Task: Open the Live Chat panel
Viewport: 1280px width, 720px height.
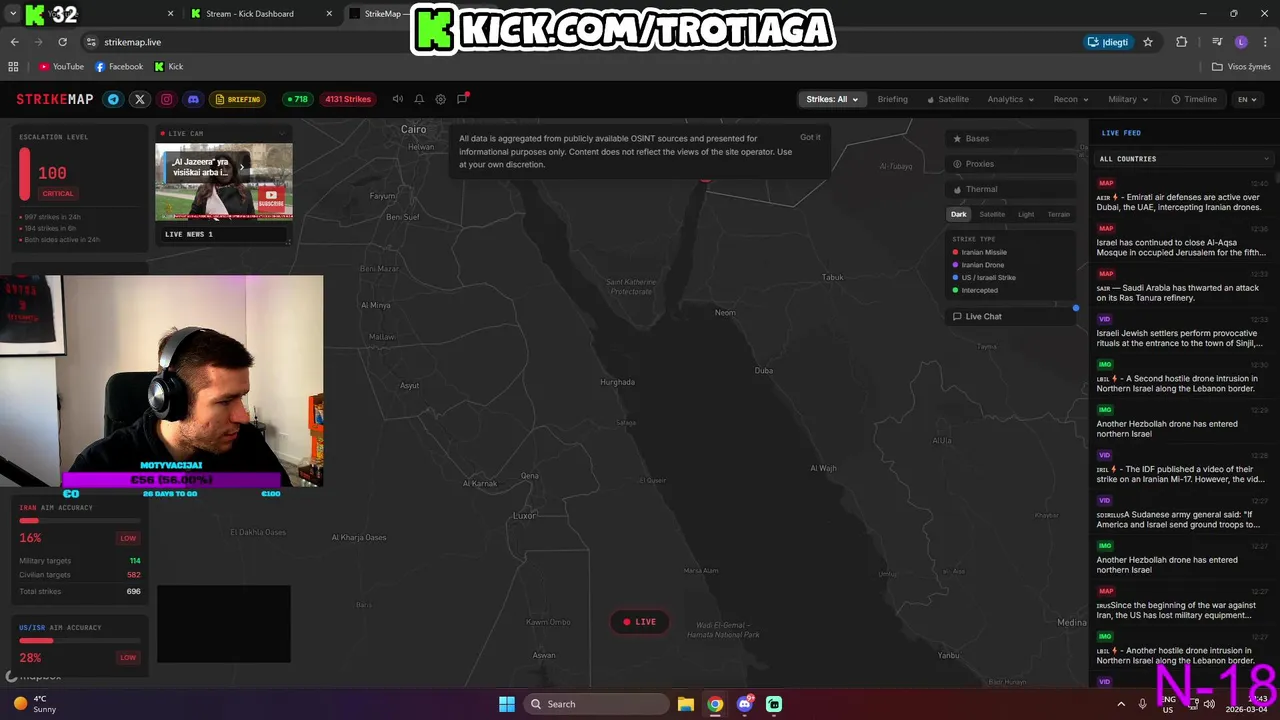Action: pos(1011,316)
